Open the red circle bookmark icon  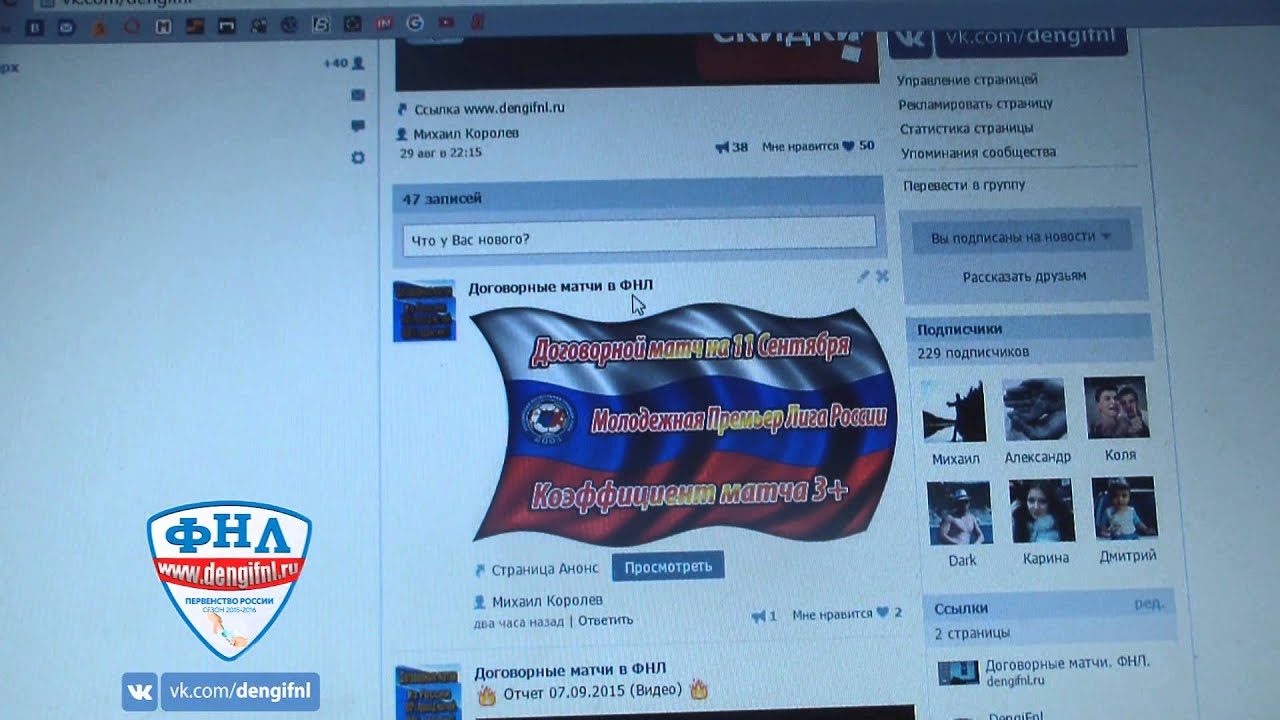pyautogui.click(x=132, y=26)
